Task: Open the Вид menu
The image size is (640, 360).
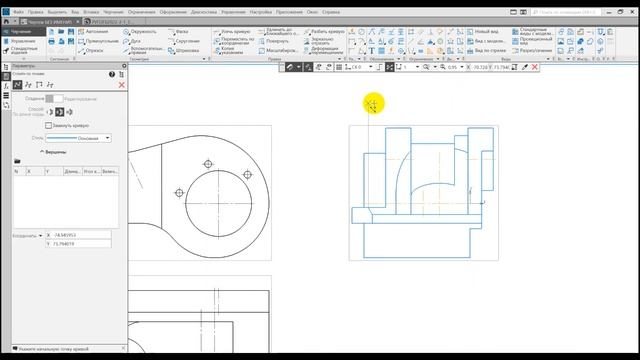Action: [x=75, y=12]
